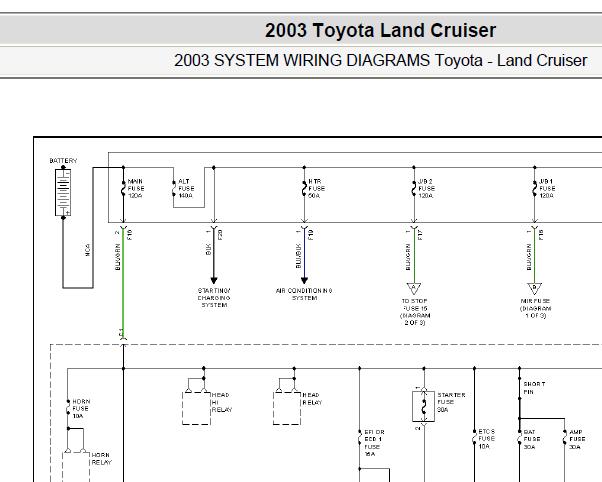The width and height of the screenshot is (602, 482).
Task: Click the Head Relay dashed box
Action: click(x=287, y=408)
